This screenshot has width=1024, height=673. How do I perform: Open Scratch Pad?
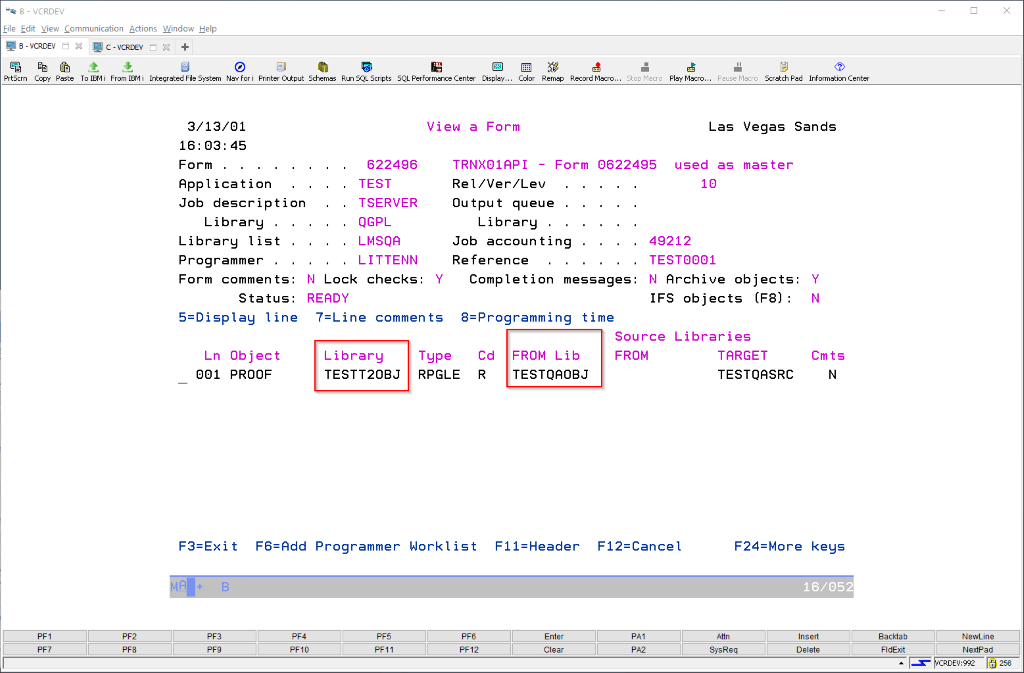click(783, 71)
